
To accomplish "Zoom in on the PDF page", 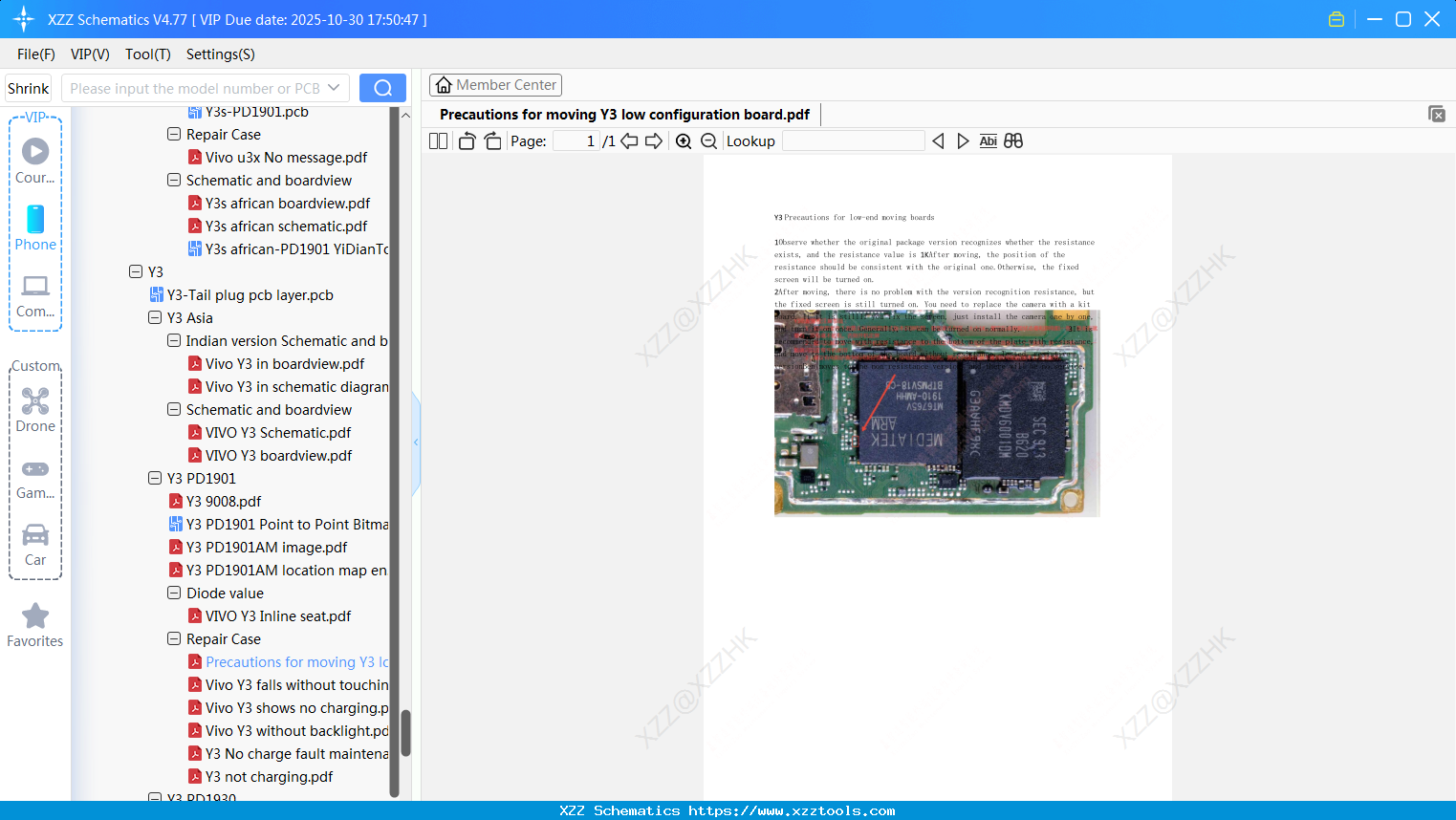I will click(684, 140).
